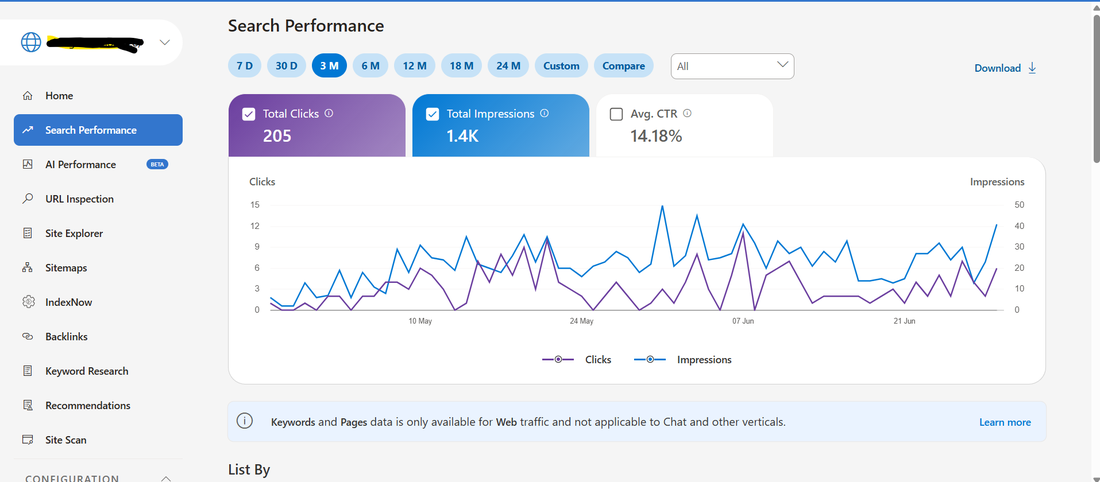Screen dimensions: 1100x482
Task: Click the IndexNow gear icon
Action: (28, 302)
